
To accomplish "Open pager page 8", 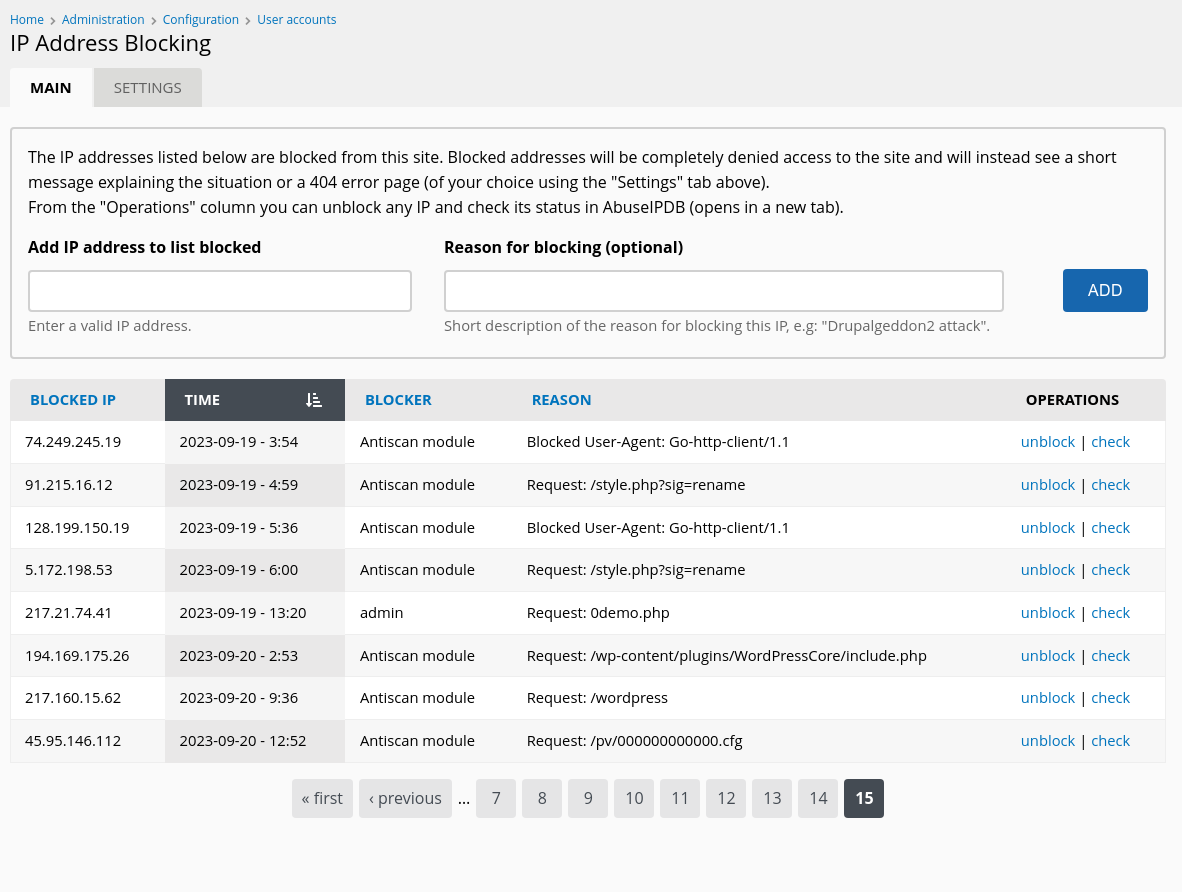I will point(542,799).
